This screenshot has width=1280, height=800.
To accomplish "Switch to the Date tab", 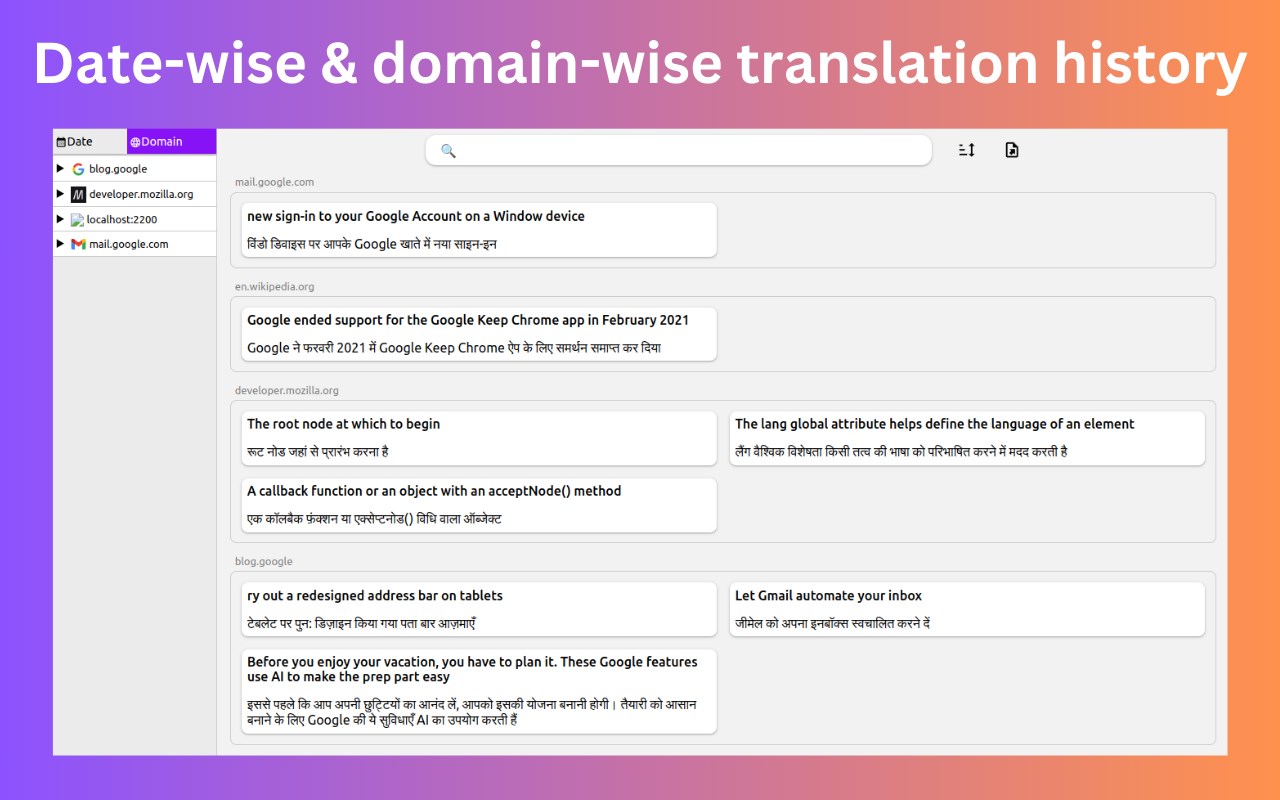I will [90, 141].
